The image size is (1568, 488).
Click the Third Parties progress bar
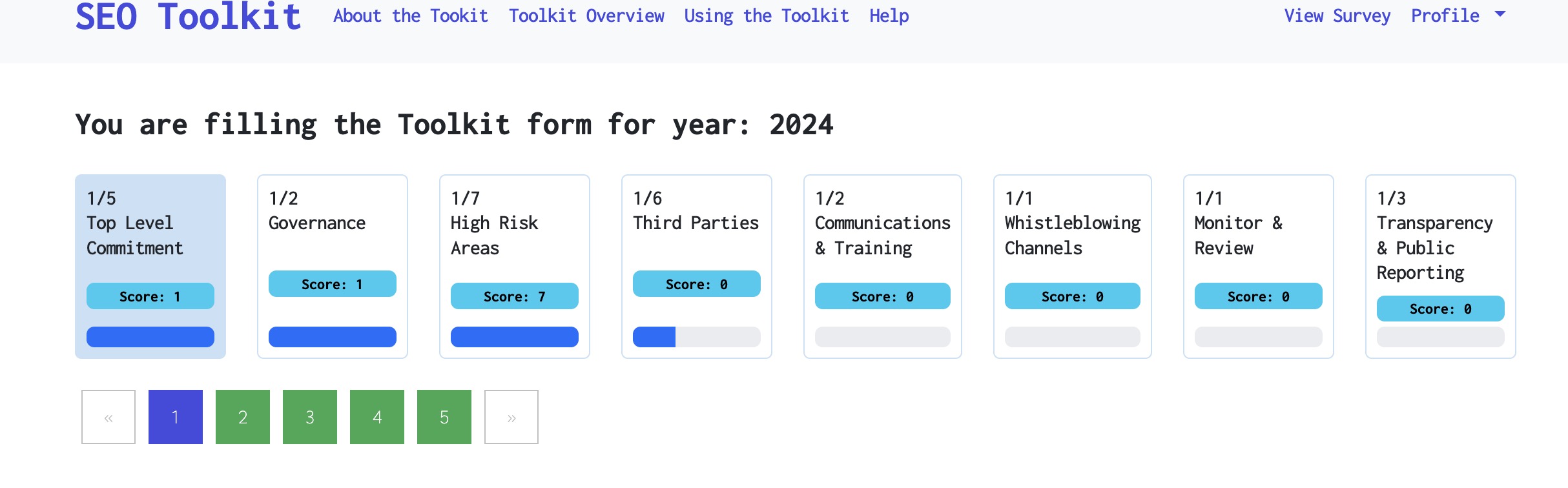696,337
